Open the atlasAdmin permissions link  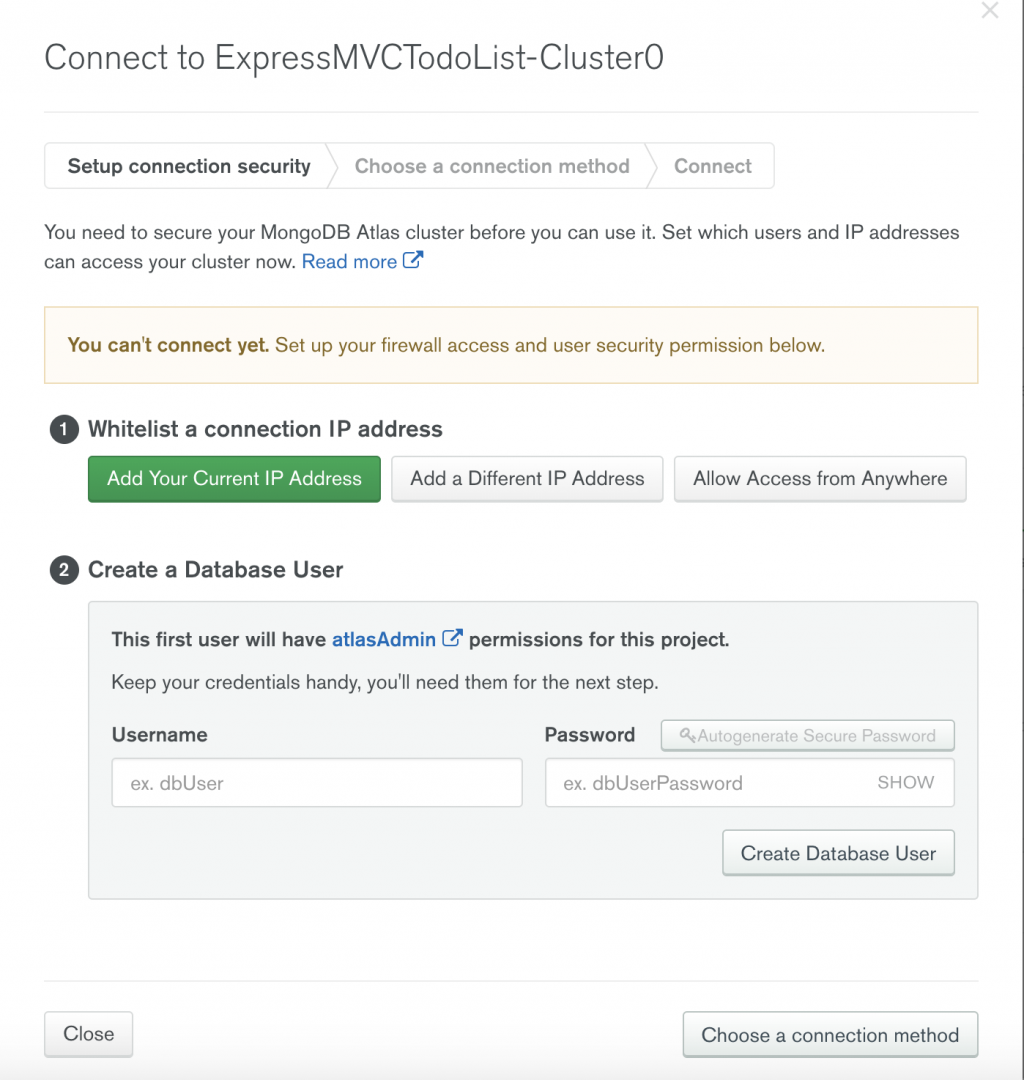point(384,639)
